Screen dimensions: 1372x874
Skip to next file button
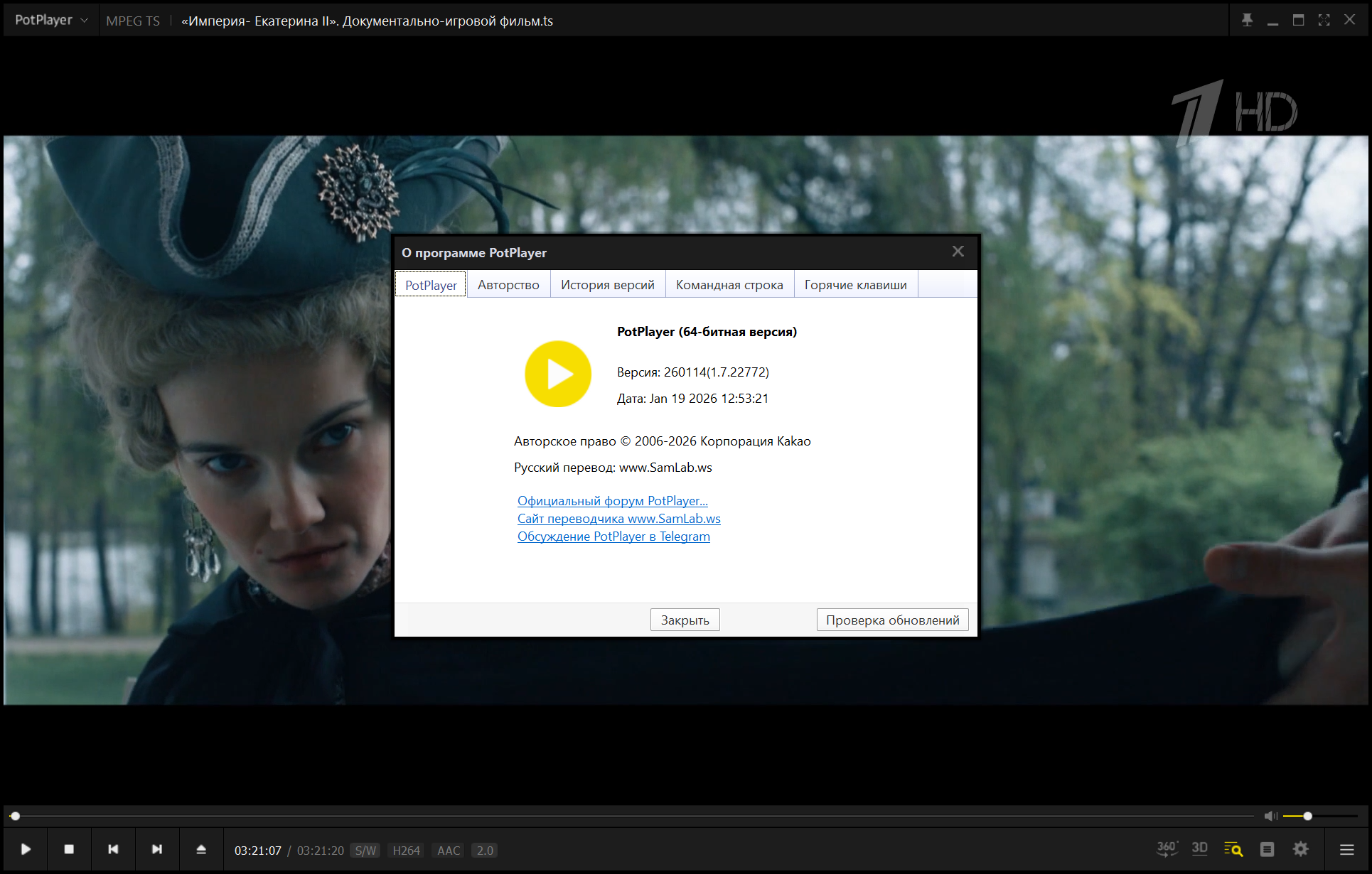coord(157,849)
